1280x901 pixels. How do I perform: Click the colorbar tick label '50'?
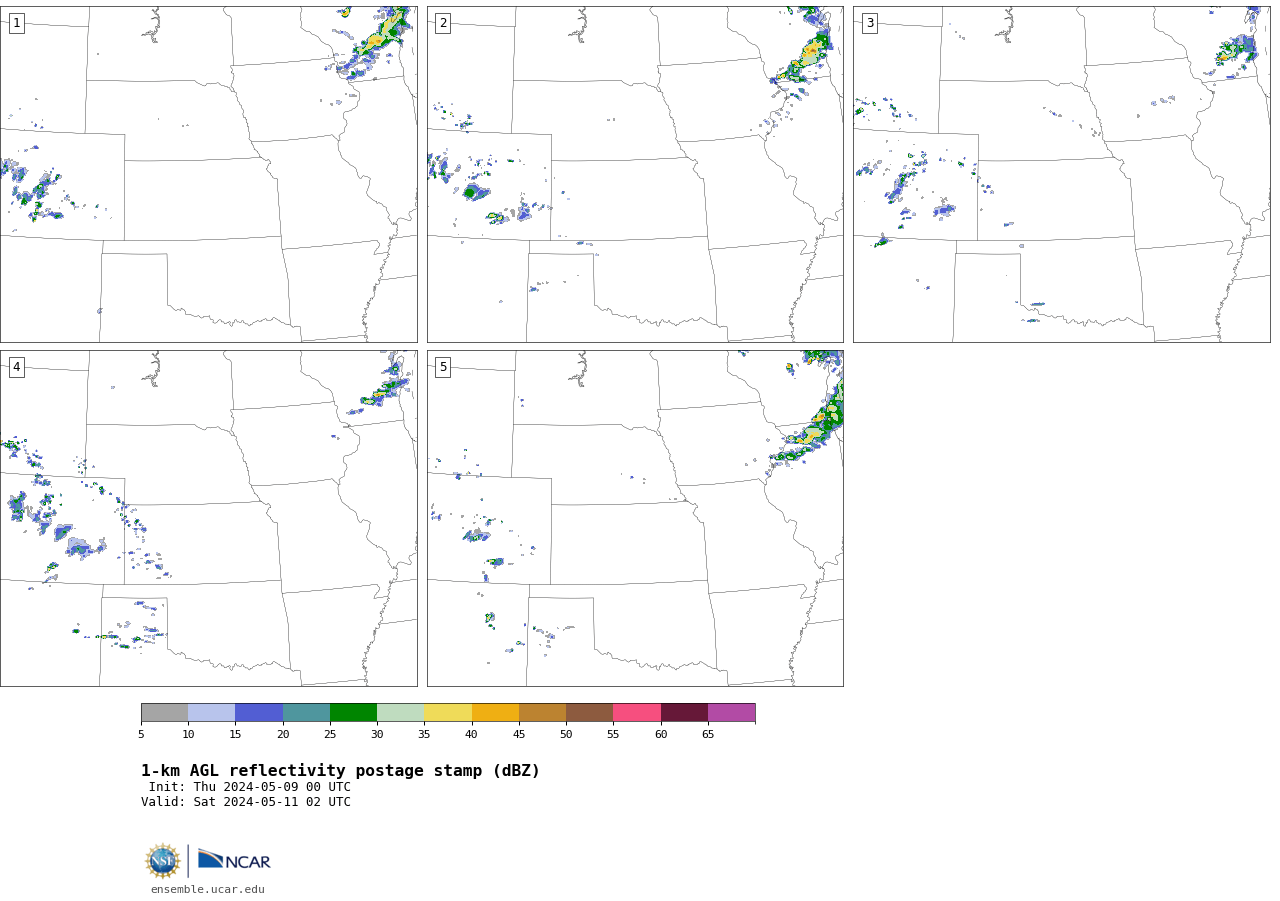pos(566,735)
